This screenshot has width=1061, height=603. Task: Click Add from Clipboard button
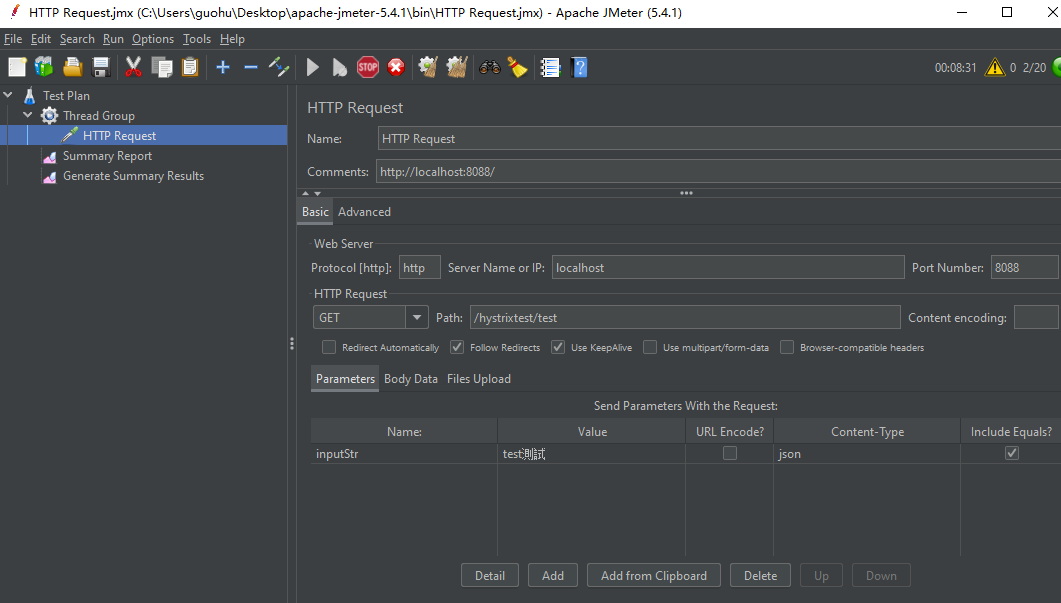pos(654,575)
